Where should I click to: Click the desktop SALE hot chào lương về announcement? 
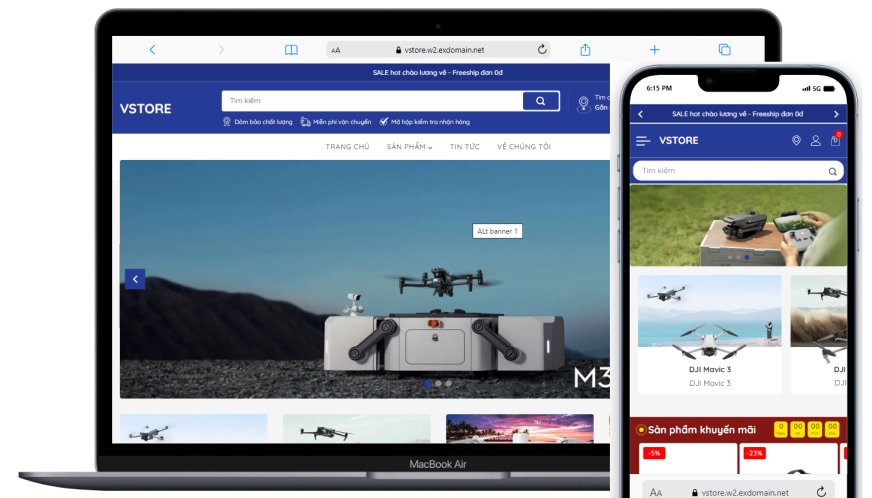pos(438,72)
